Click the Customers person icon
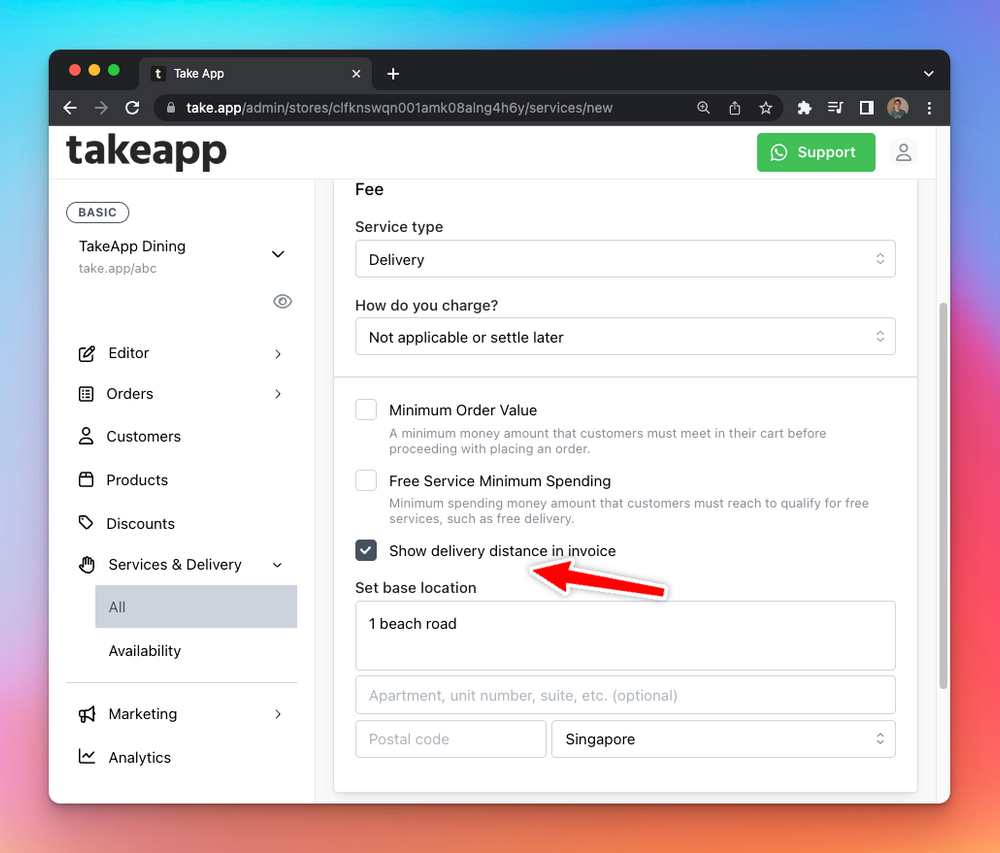Viewport: 1000px width, 853px height. (86, 436)
